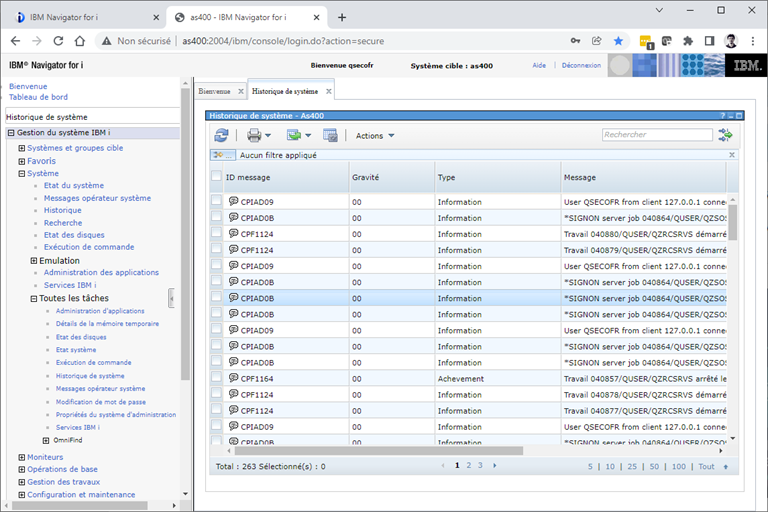Open Messages opérateur système under Système
Viewport: 768px width, 512px height.
(97, 198)
